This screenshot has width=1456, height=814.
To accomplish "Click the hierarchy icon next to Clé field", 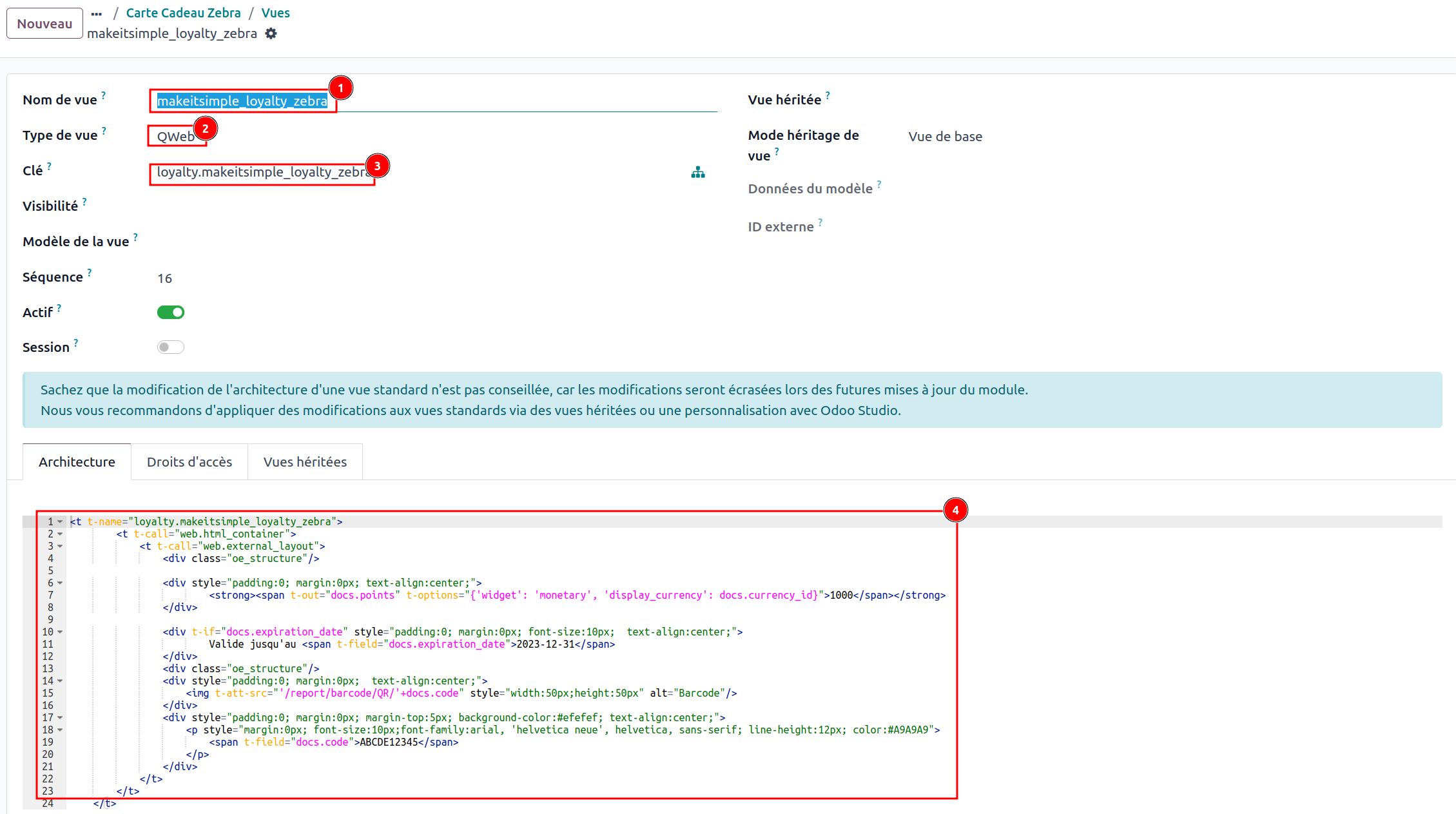I will pyautogui.click(x=697, y=173).
